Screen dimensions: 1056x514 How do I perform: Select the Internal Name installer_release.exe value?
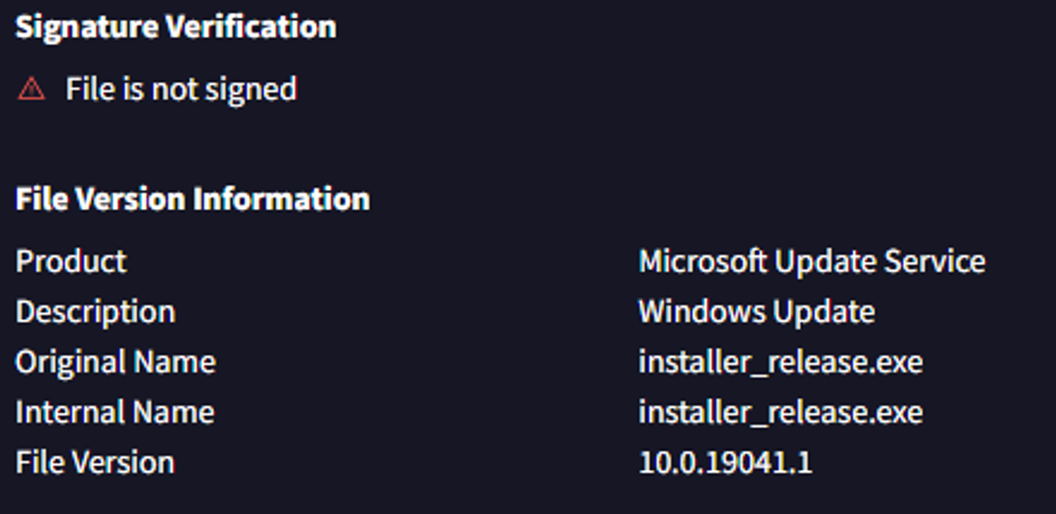click(x=780, y=412)
